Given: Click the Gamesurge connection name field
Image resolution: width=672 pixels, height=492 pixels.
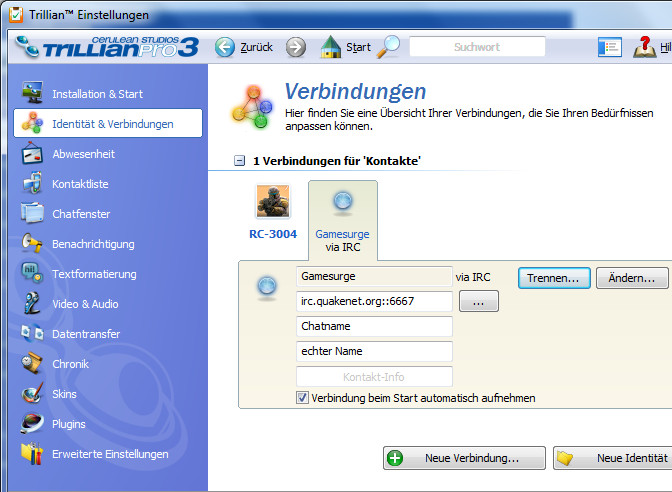Looking at the screenshot, I should [374, 276].
